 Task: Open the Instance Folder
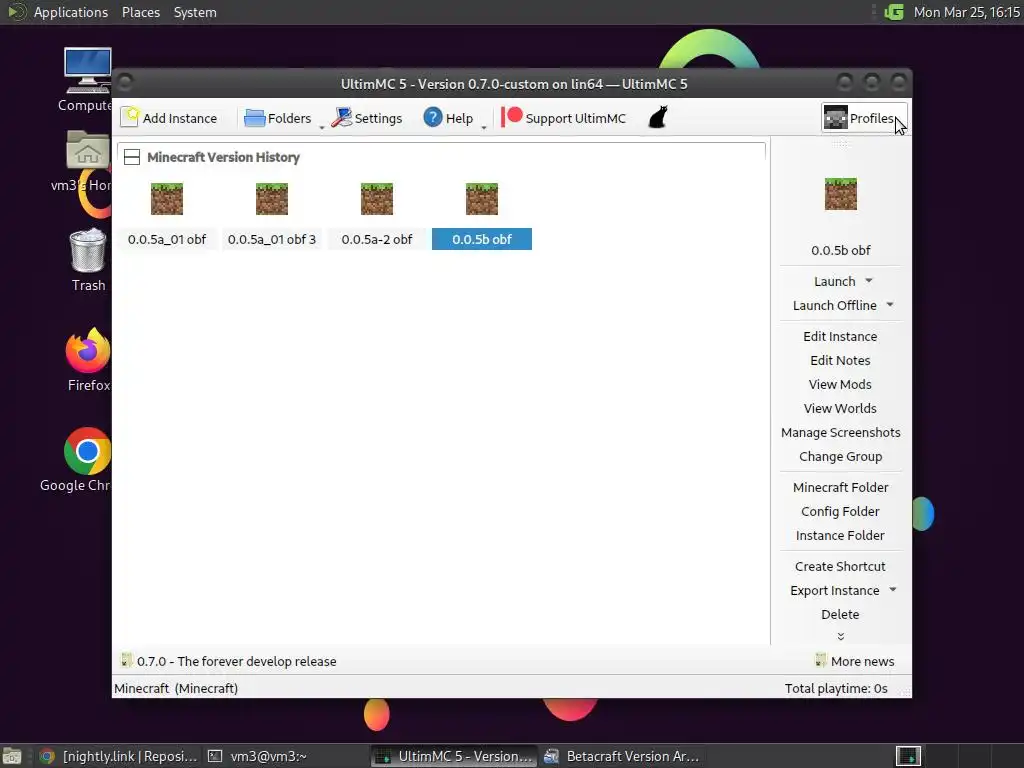(x=840, y=536)
